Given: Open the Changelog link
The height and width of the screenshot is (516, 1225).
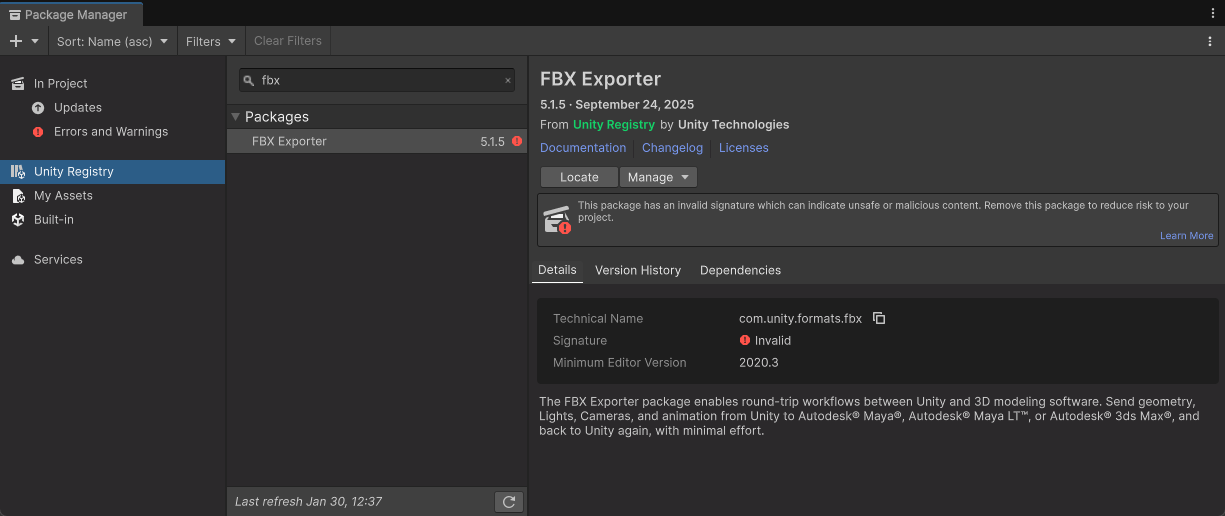Looking at the screenshot, I should tap(672, 147).
